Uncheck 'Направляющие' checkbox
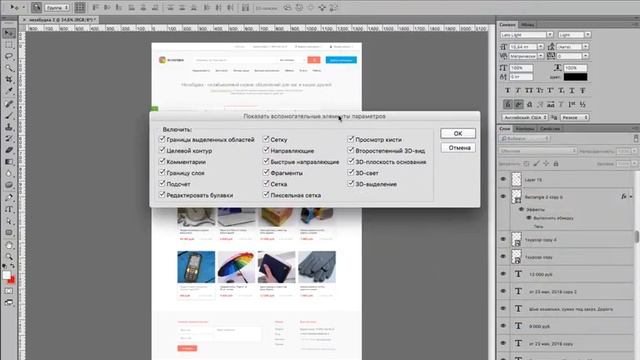Screen dimensions: 640x360 [x=266, y=150]
